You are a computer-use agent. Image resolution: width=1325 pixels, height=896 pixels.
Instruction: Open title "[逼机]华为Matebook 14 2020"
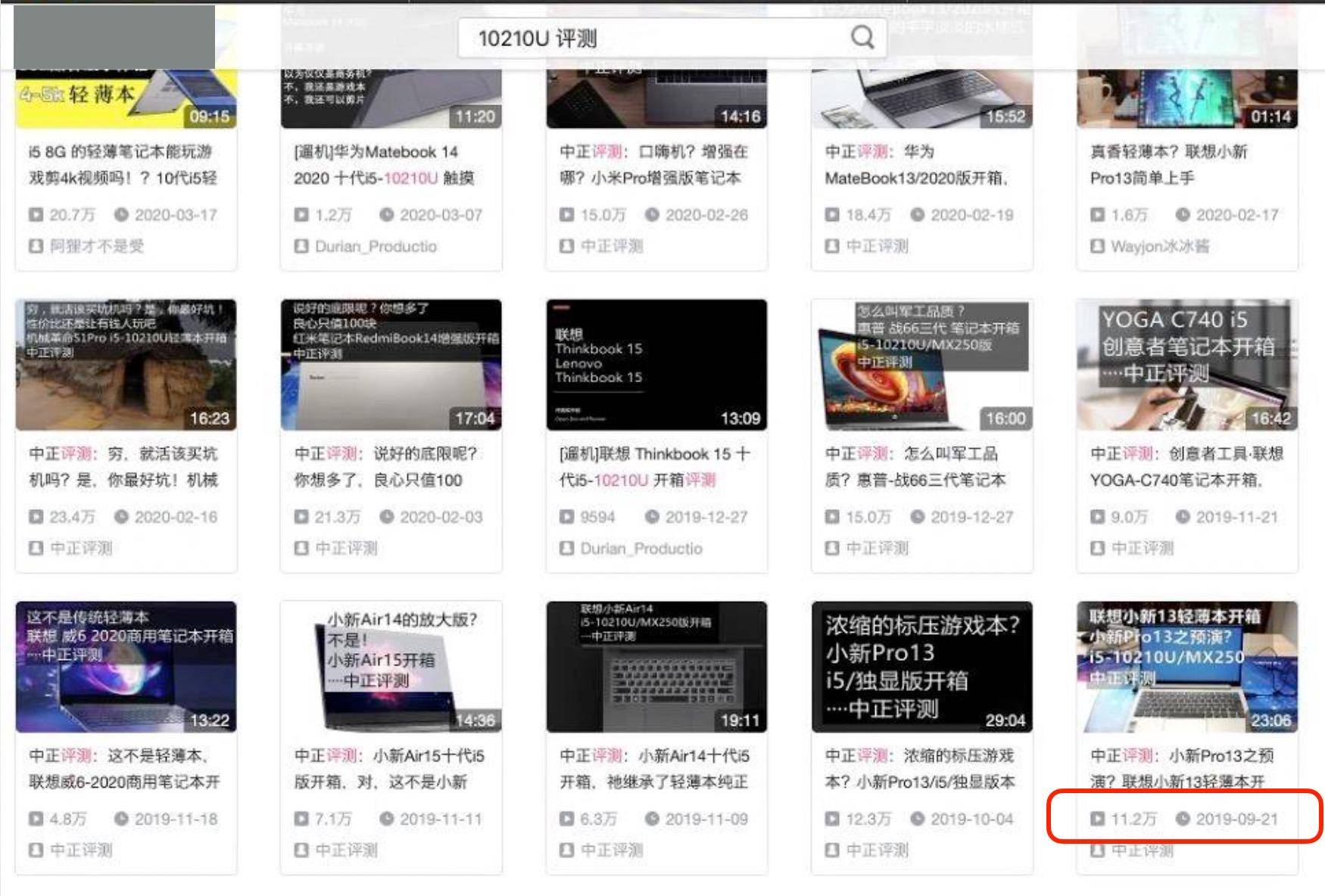click(384, 165)
